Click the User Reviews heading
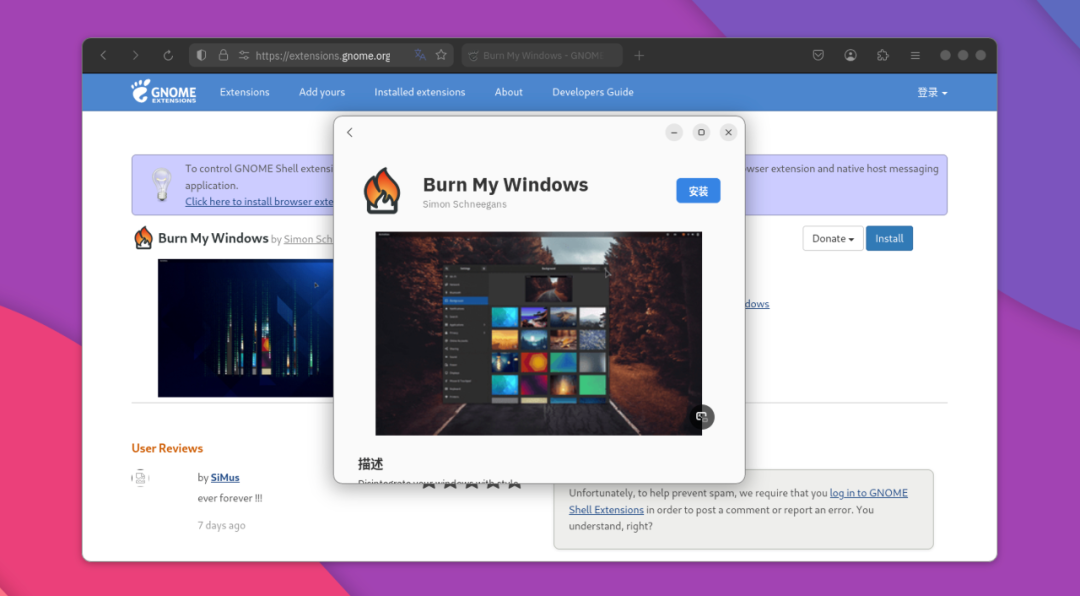This screenshot has width=1080, height=596. (x=167, y=448)
